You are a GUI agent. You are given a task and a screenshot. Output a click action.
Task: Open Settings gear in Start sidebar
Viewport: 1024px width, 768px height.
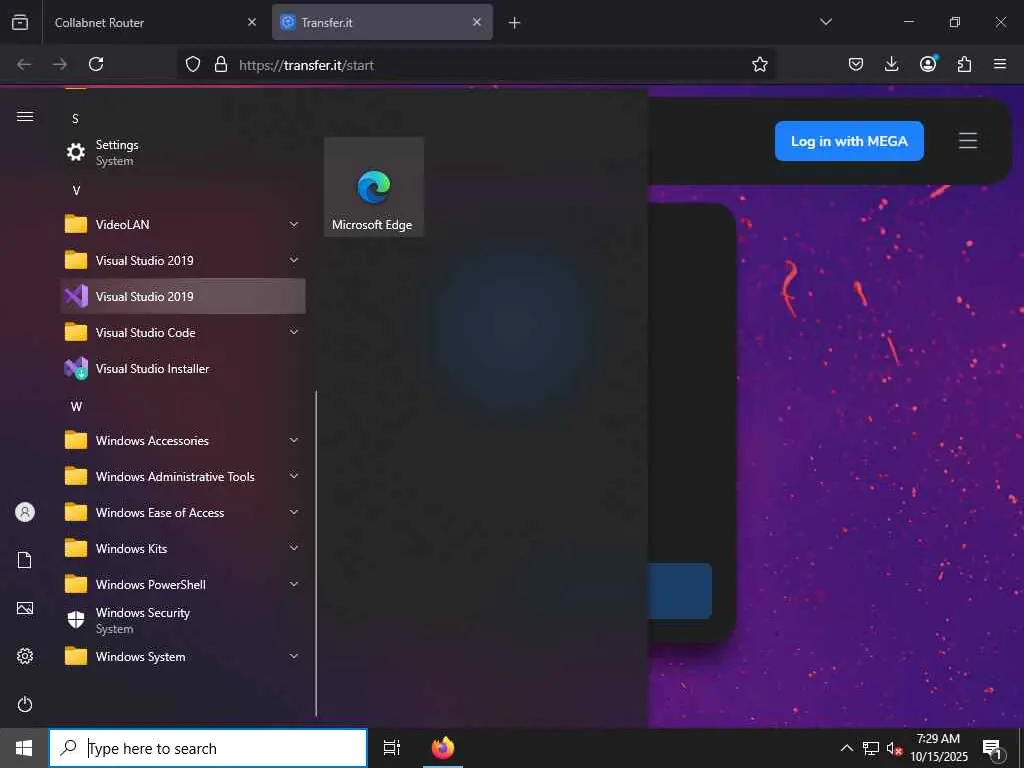pos(25,656)
